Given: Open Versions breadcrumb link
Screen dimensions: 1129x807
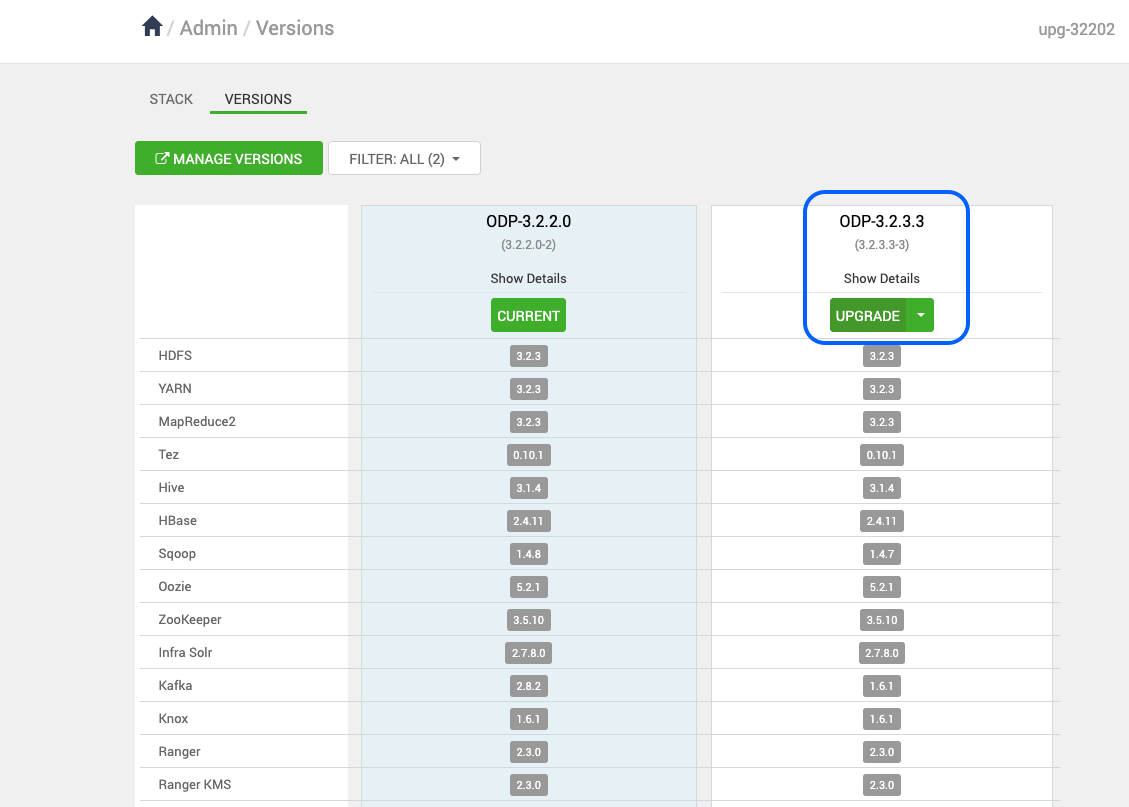Looking at the screenshot, I should 295,28.
